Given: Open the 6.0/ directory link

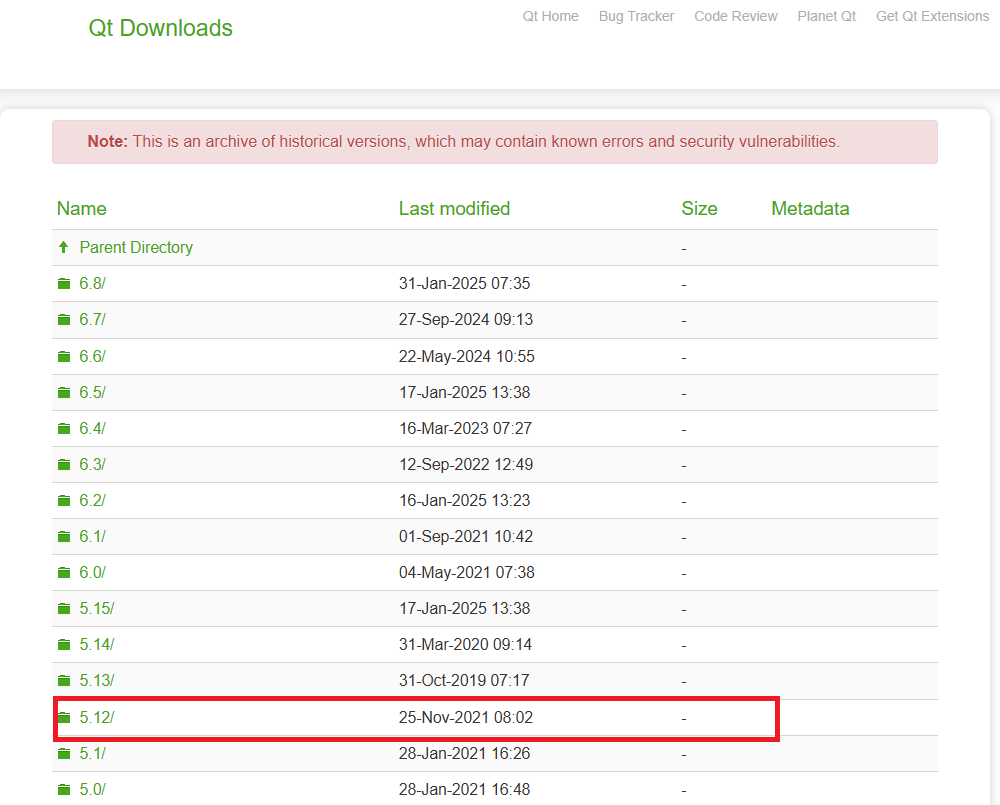Looking at the screenshot, I should click(x=92, y=572).
